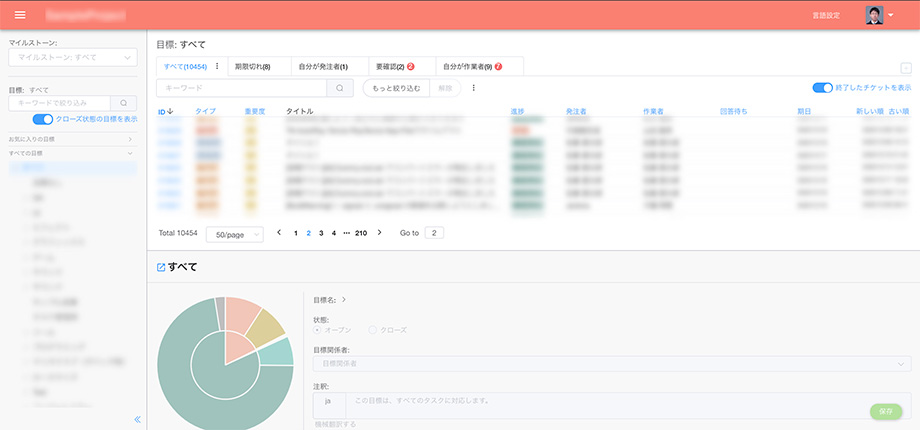Expand the お気に入りの目標 section
920x430 pixels.
70,139
